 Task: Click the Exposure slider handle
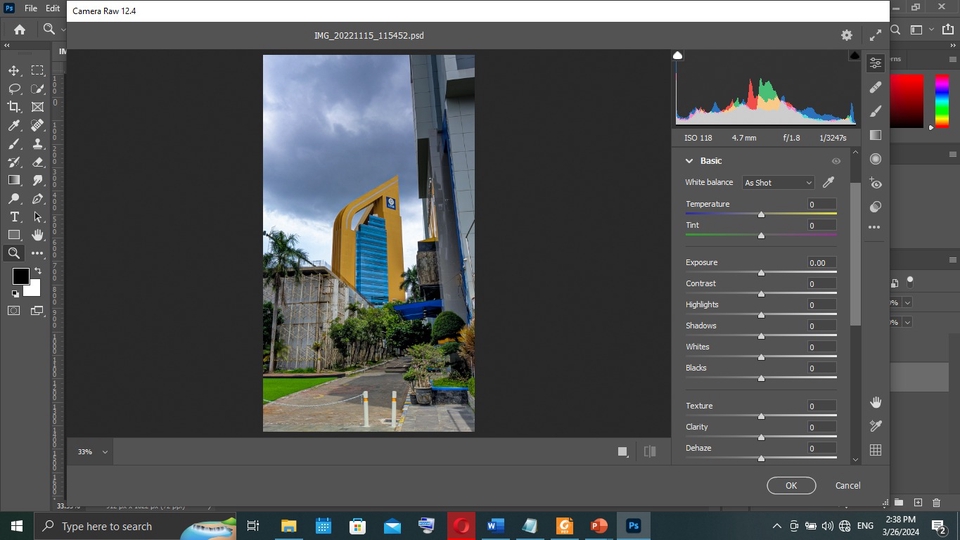761,272
